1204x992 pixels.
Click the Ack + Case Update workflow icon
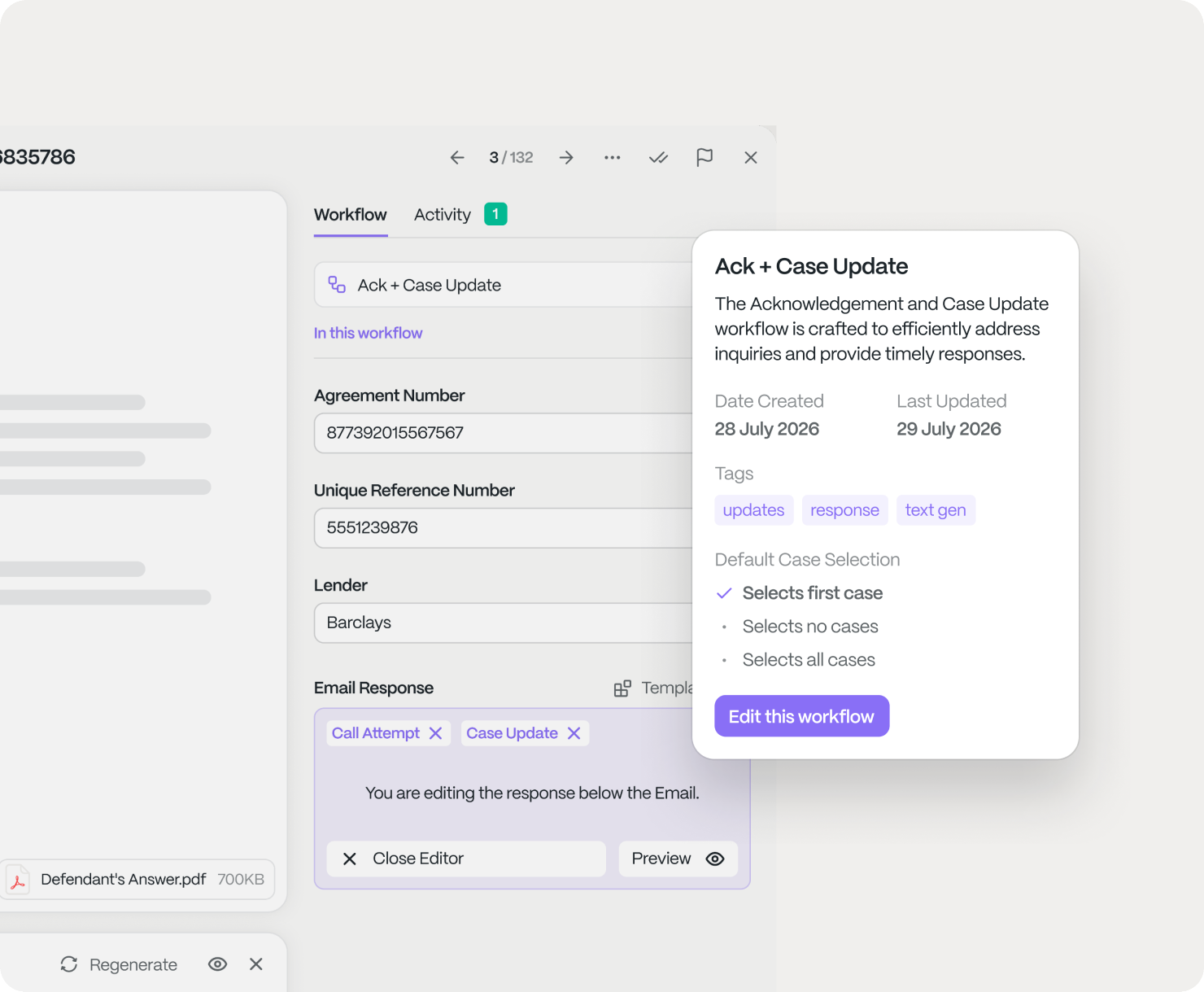coord(337,285)
